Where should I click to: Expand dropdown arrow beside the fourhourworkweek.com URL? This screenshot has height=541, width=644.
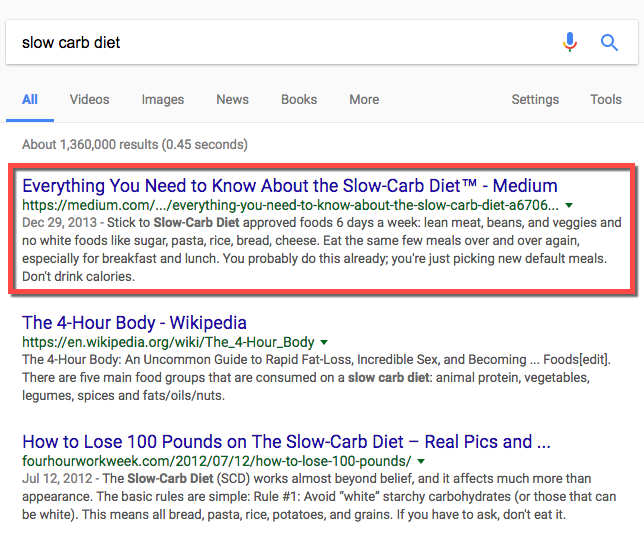[x=421, y=461]
